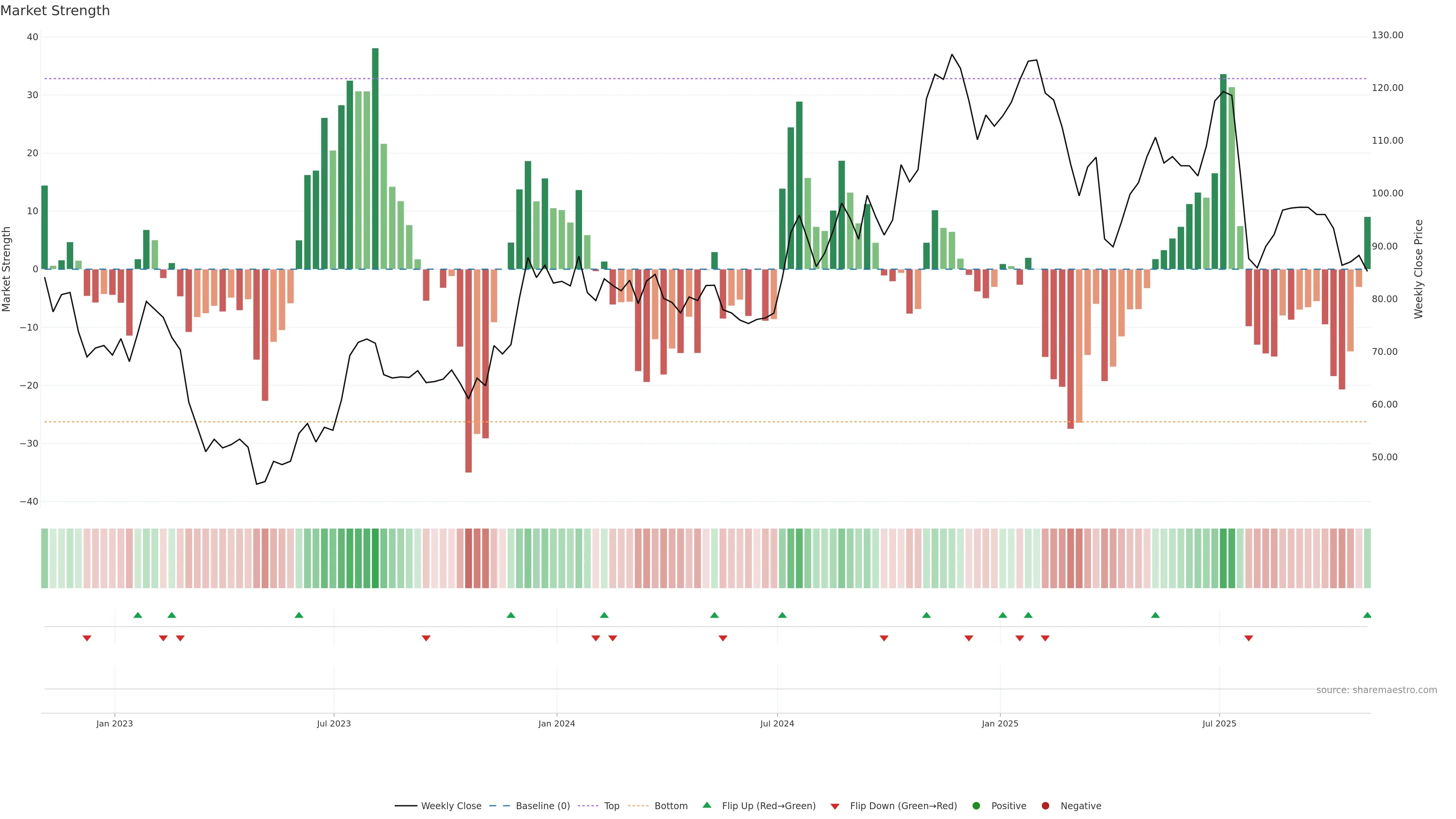Click flip-down marker just after Jul 2025

click(1249, 638)
